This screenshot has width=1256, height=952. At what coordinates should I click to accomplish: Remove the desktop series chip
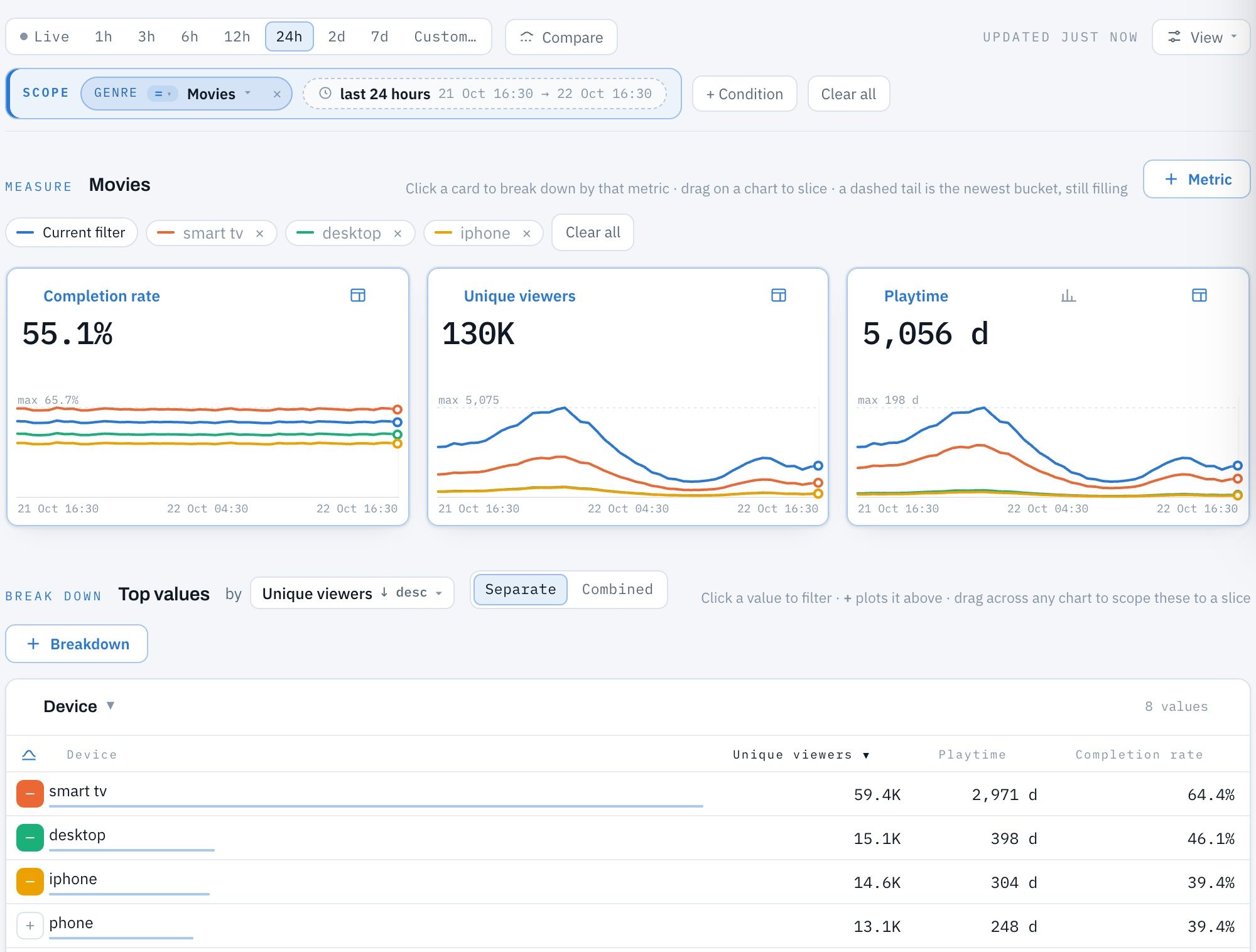click(398, 234)
